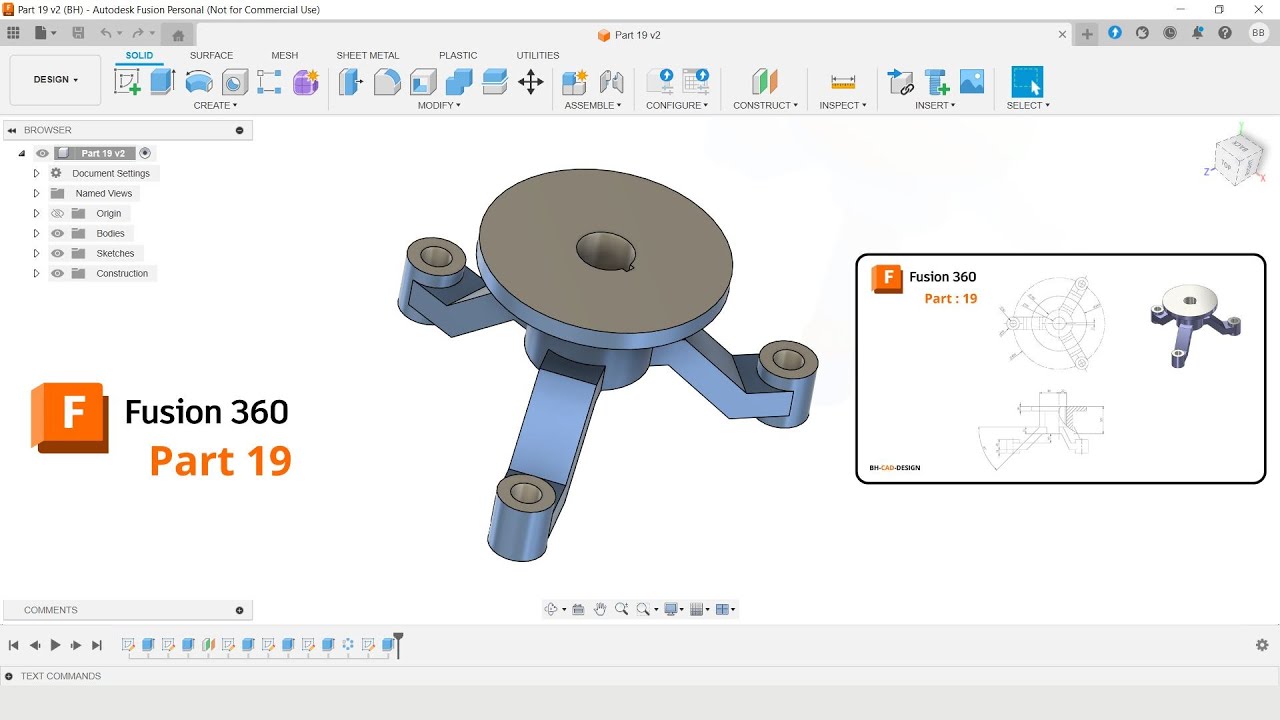Open the Help question mark icon

(x=1225, y=33)
